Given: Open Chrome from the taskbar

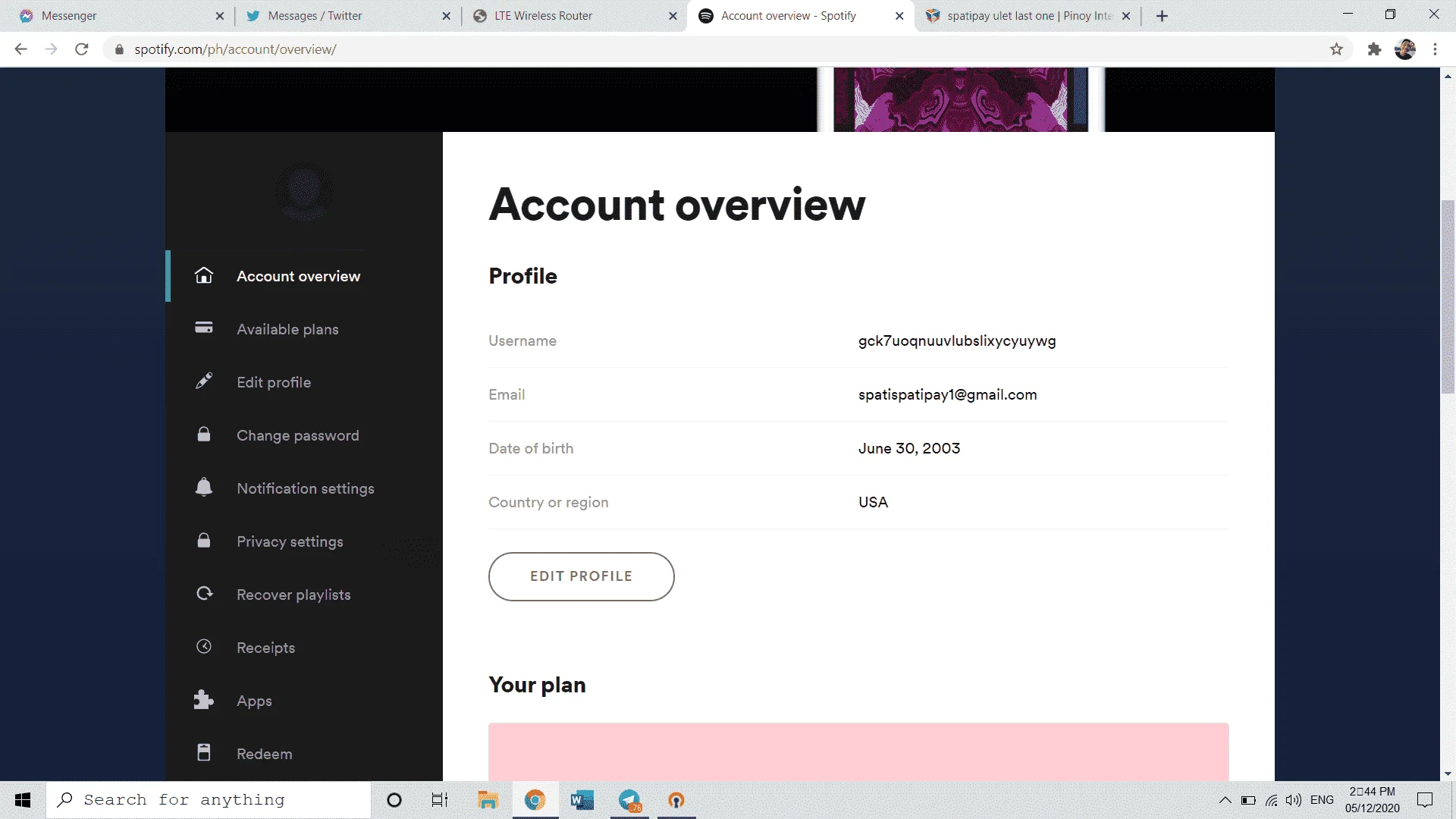Looking at the screenshot, I should pos(535,800).
